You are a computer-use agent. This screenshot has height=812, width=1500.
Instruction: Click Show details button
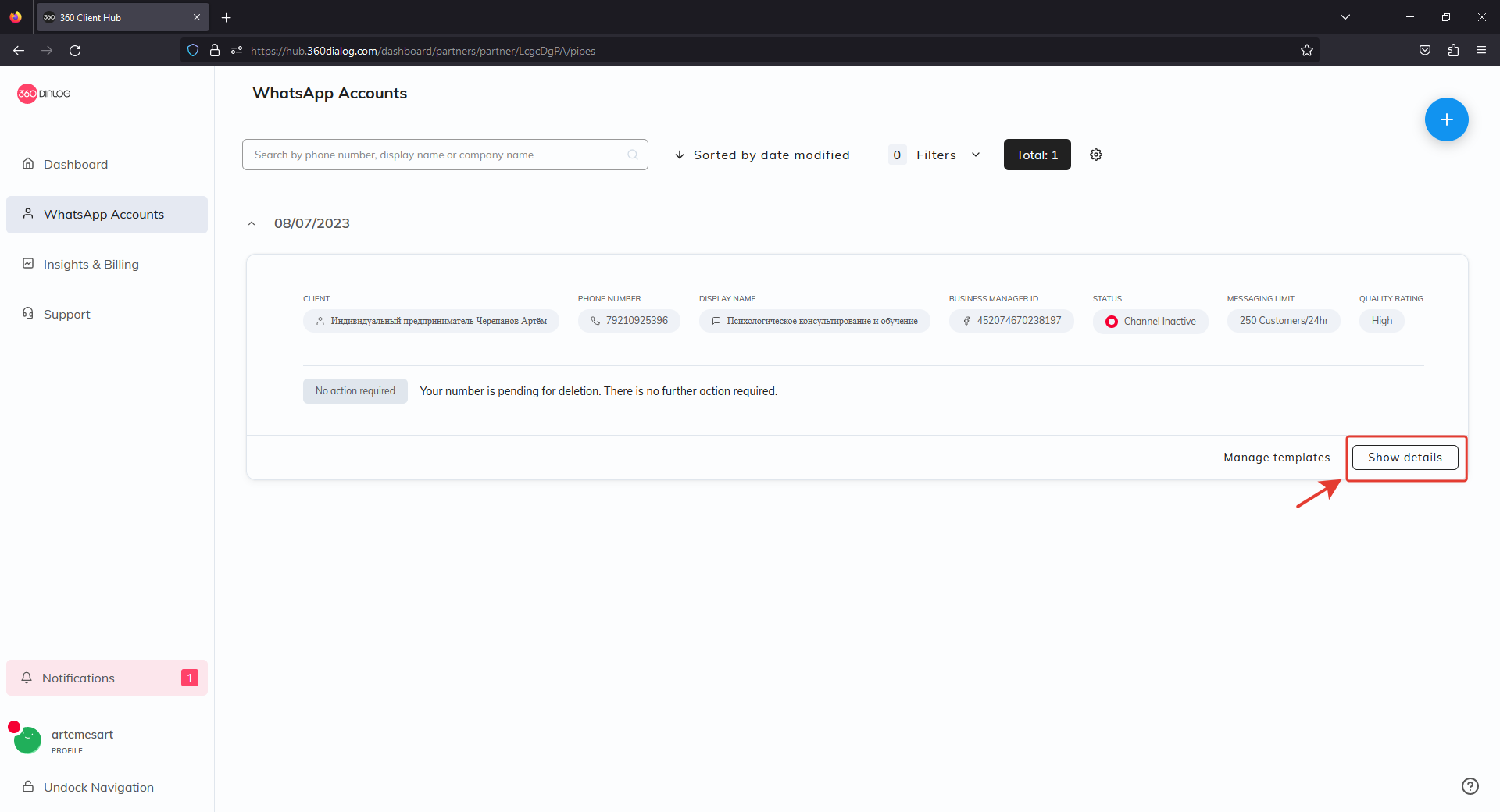(1405, 458)
